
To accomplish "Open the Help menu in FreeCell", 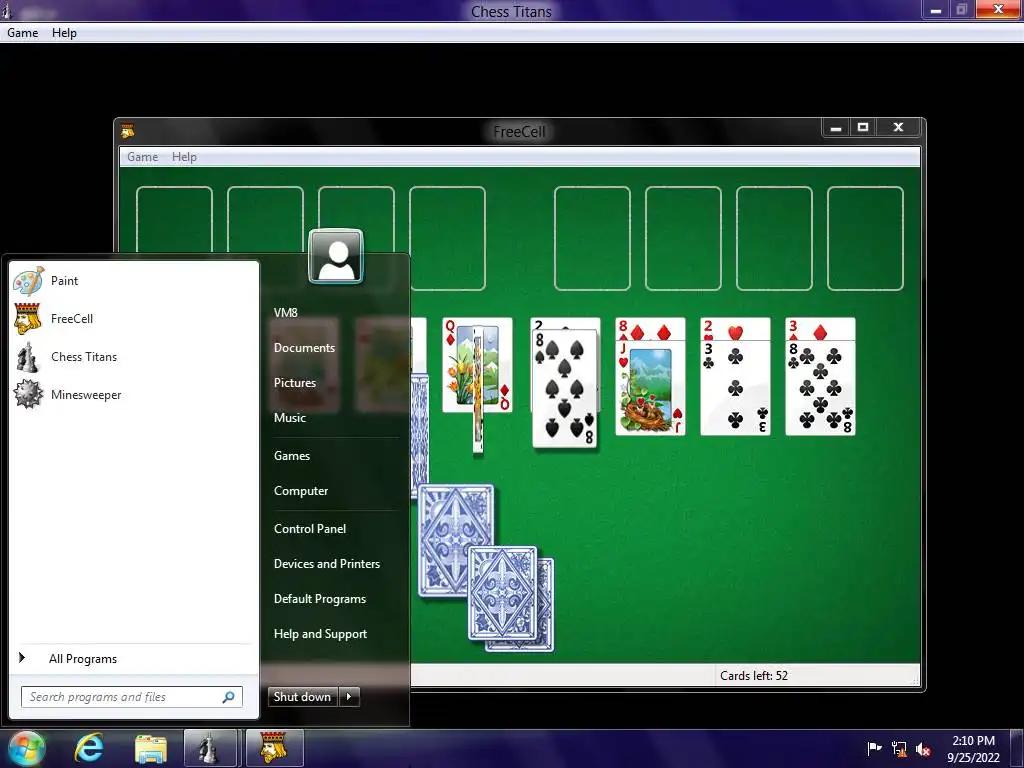I will click(x=184, y=157).
